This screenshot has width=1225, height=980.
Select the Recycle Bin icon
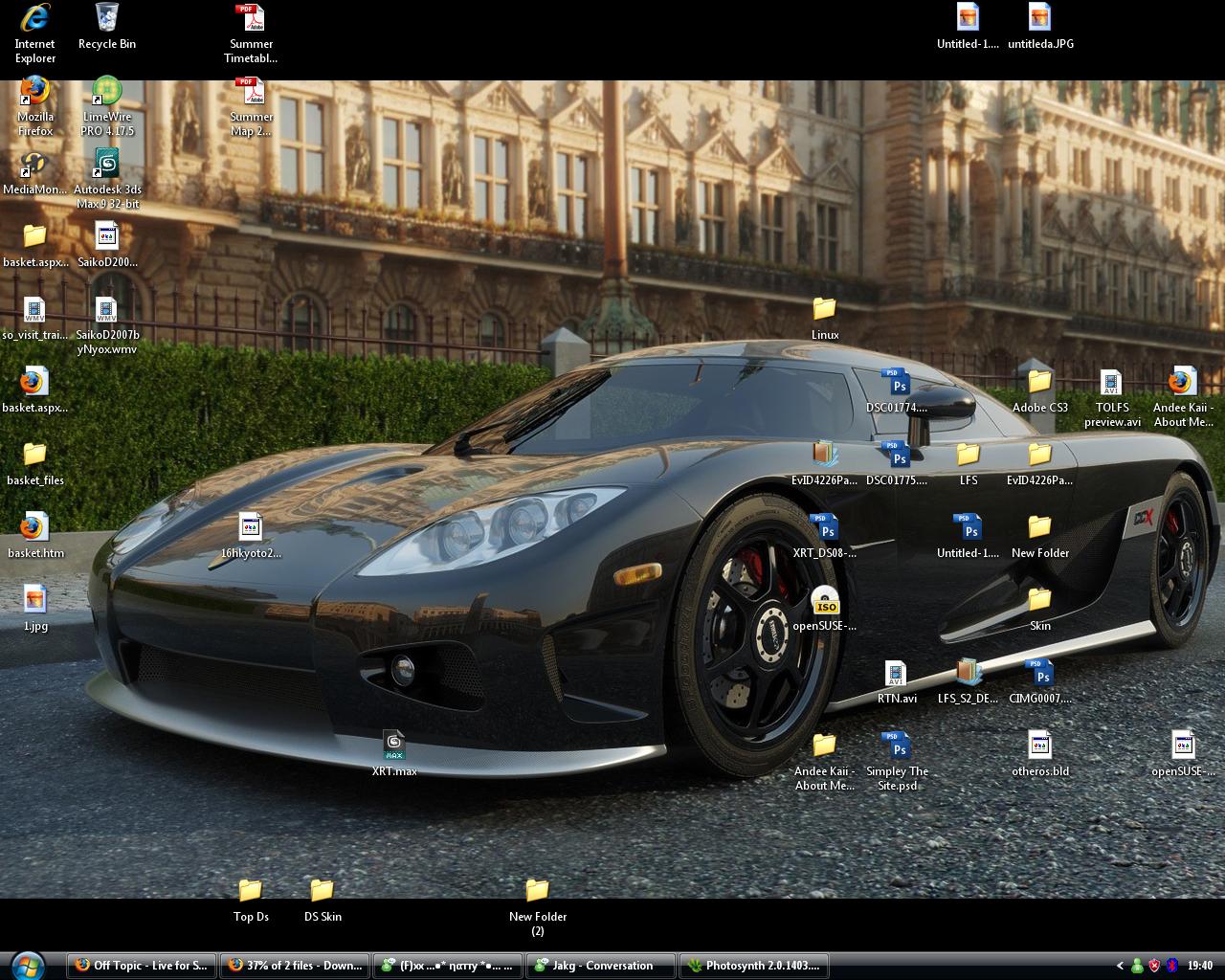[107, 17]
